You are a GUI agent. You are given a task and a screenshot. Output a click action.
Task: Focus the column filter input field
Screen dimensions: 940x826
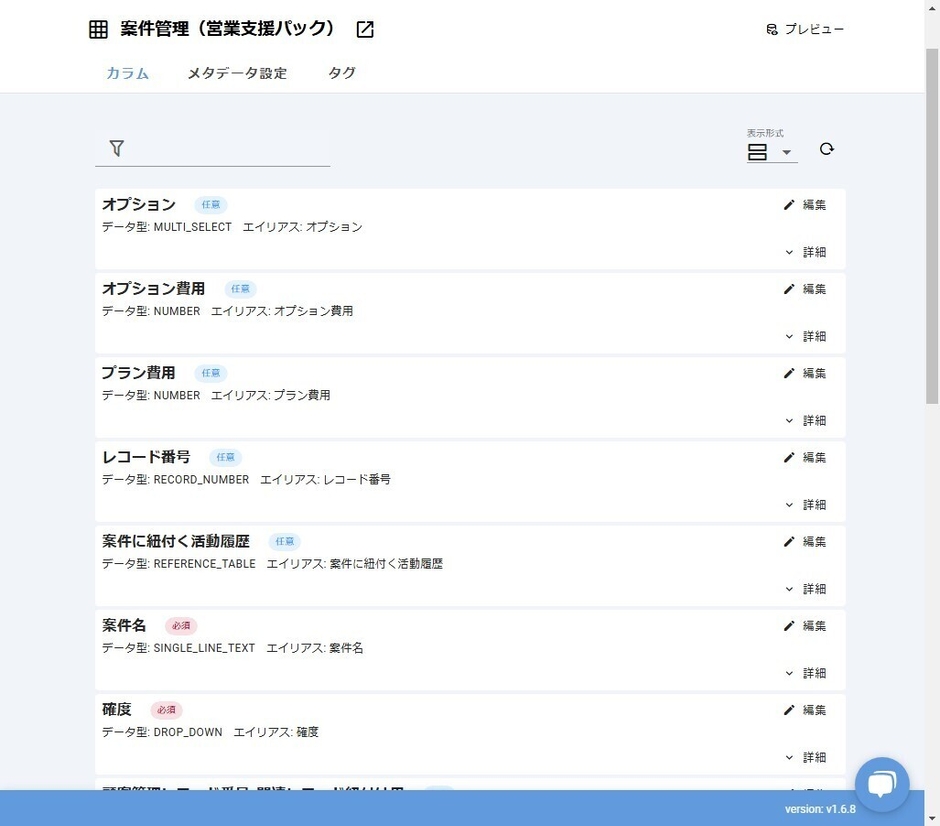(212, 148)
